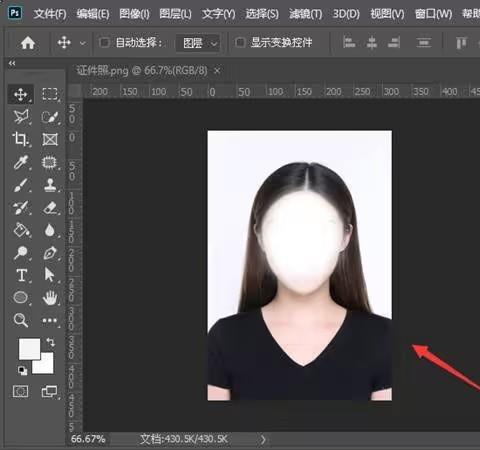Screen dimensions: 480x450
Task: Select the Rectangular Marquee tool
Action: [x=50, y=94]
